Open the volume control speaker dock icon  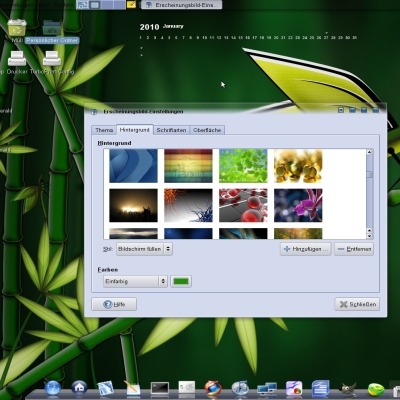[187, 388]
